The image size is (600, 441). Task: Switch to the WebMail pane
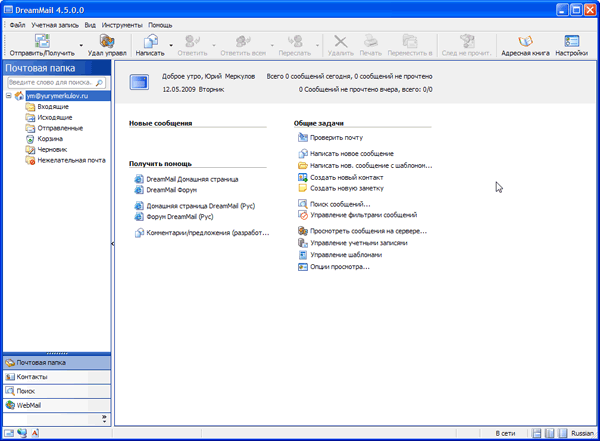coord(57,405)
